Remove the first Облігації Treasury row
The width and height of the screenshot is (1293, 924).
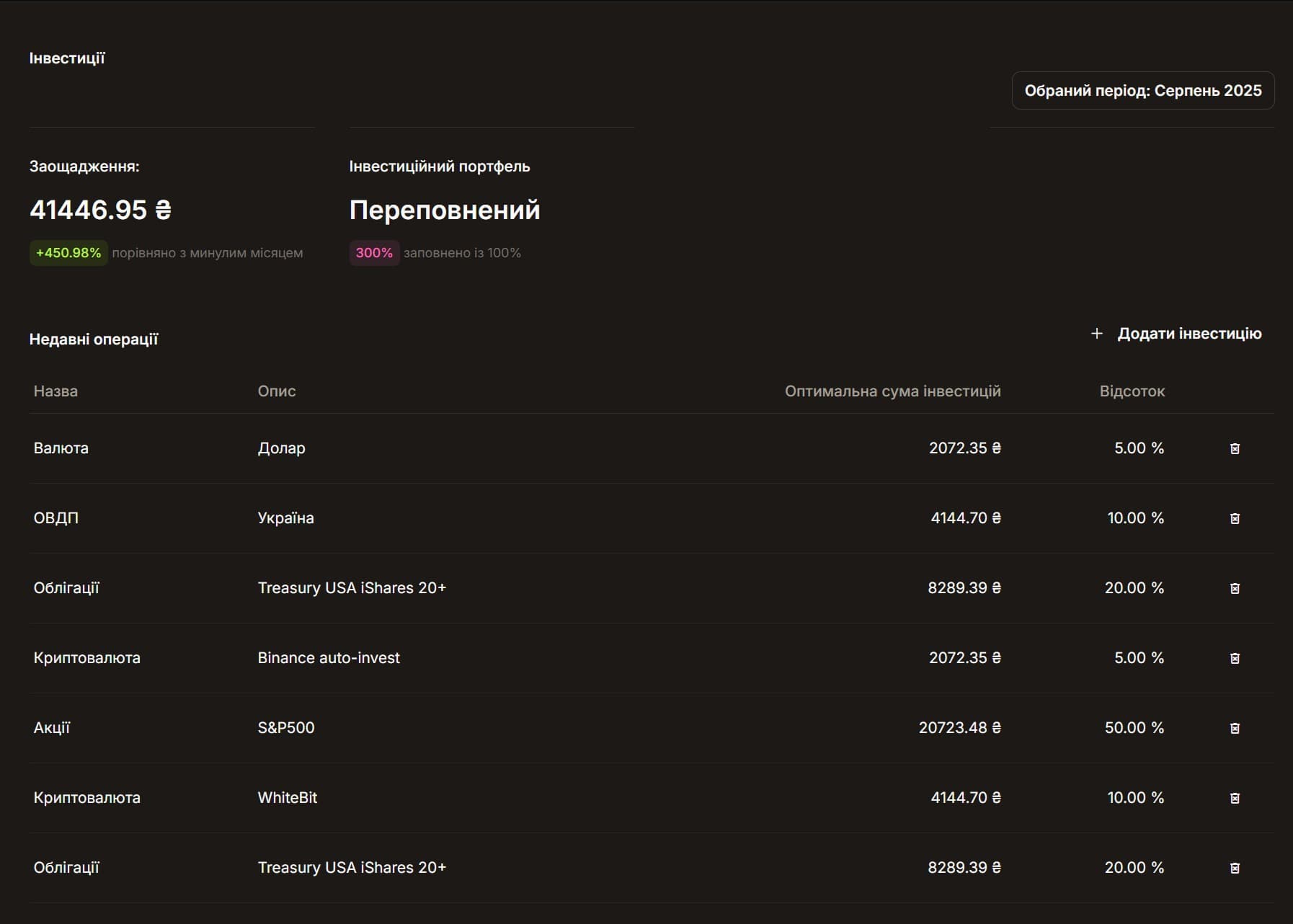point(1235,588)
